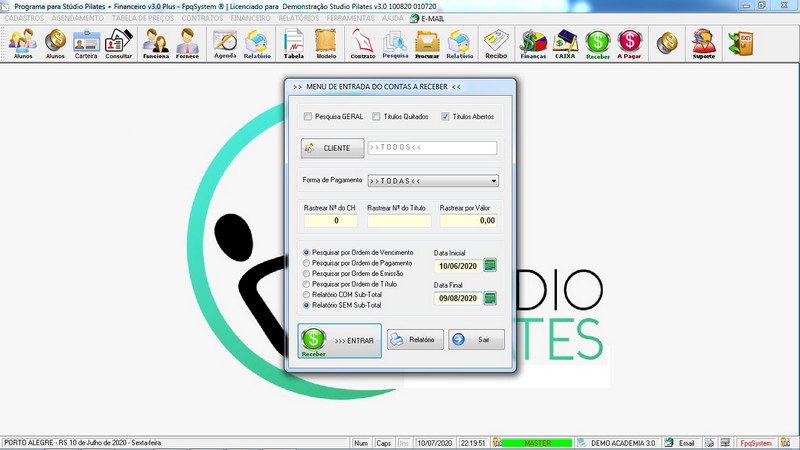The image size is (800, 450).
Task: Click the Alunos gold coin icon
Action: [55, 44]
